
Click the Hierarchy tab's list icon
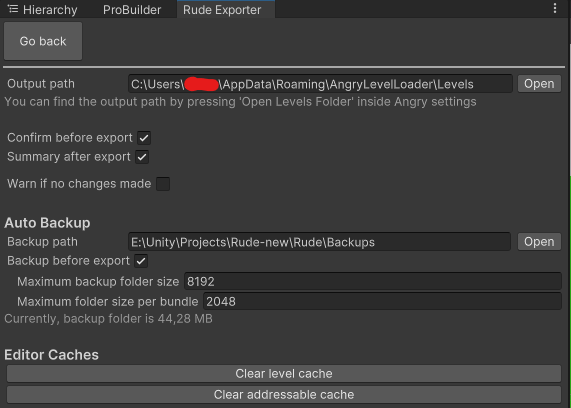[x=13, y=9]
